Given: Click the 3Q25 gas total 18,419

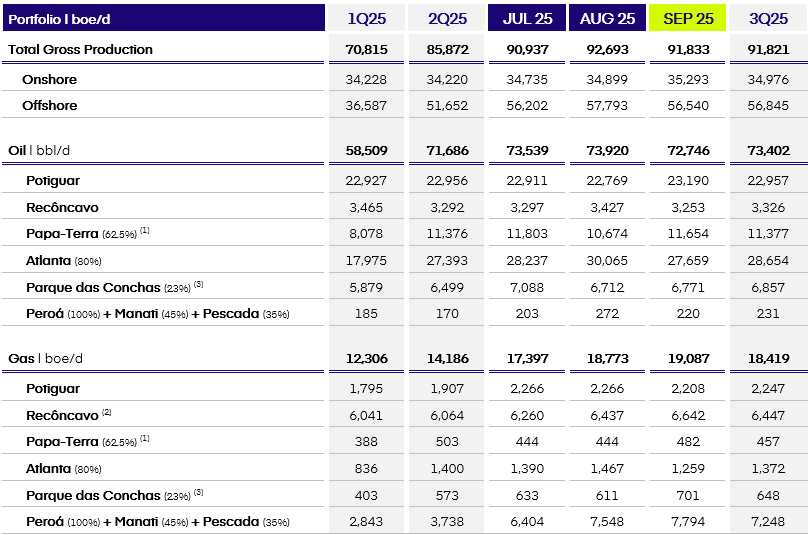Looking at the screenshot, I should [768, 358].
